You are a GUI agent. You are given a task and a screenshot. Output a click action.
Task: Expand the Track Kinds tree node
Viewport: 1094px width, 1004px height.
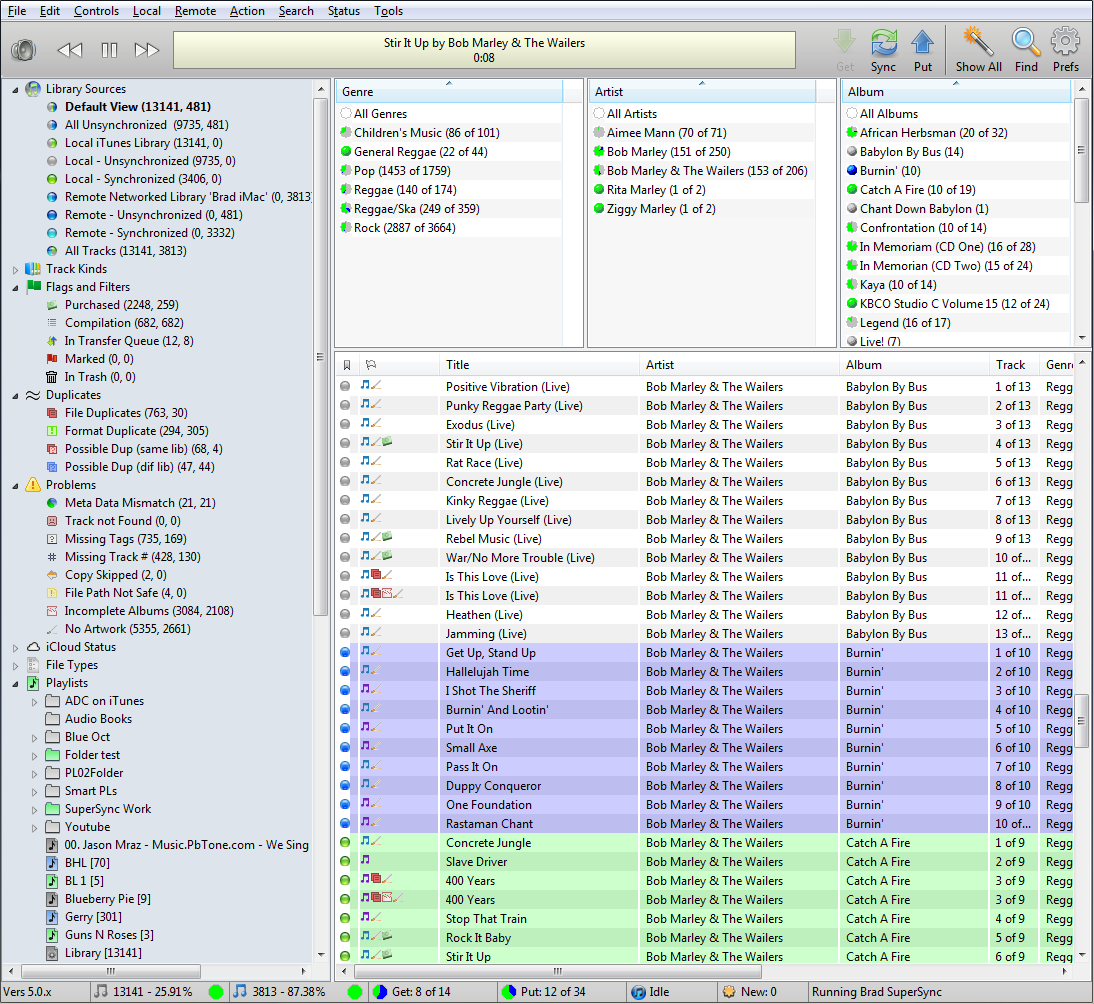coord(16,269)
